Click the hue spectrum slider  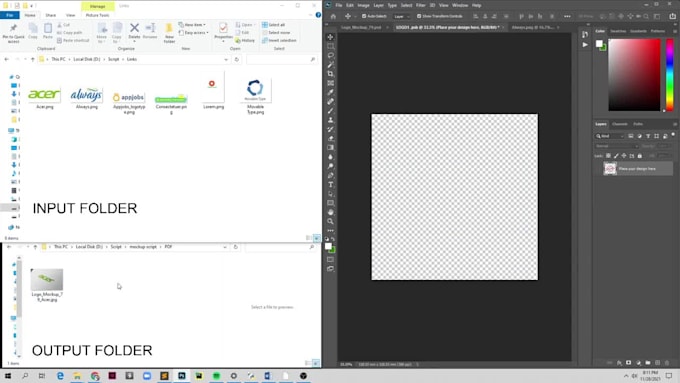pyautogui.click(x=670, y=75)
